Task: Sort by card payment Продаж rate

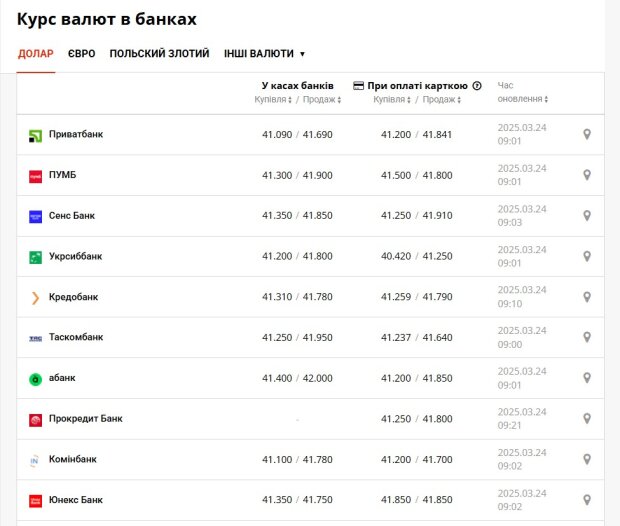Action: pyautogui.click(x=442, y=99)
